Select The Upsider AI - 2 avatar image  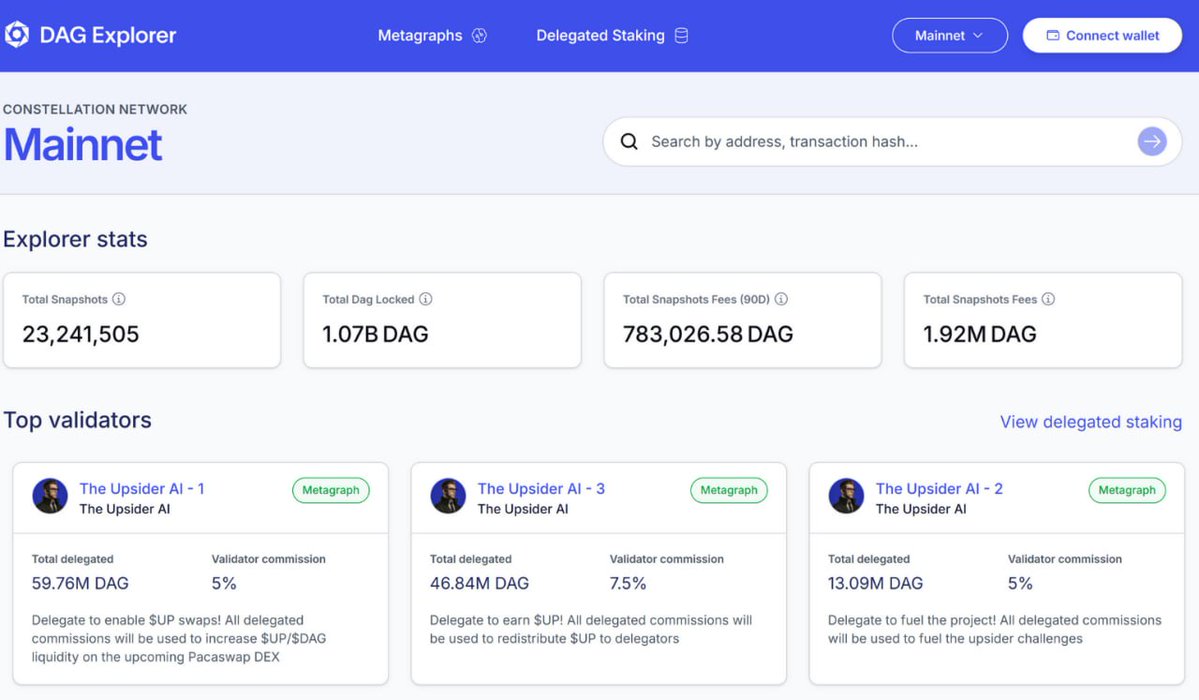pyautogui.click(x=846, y=496)
